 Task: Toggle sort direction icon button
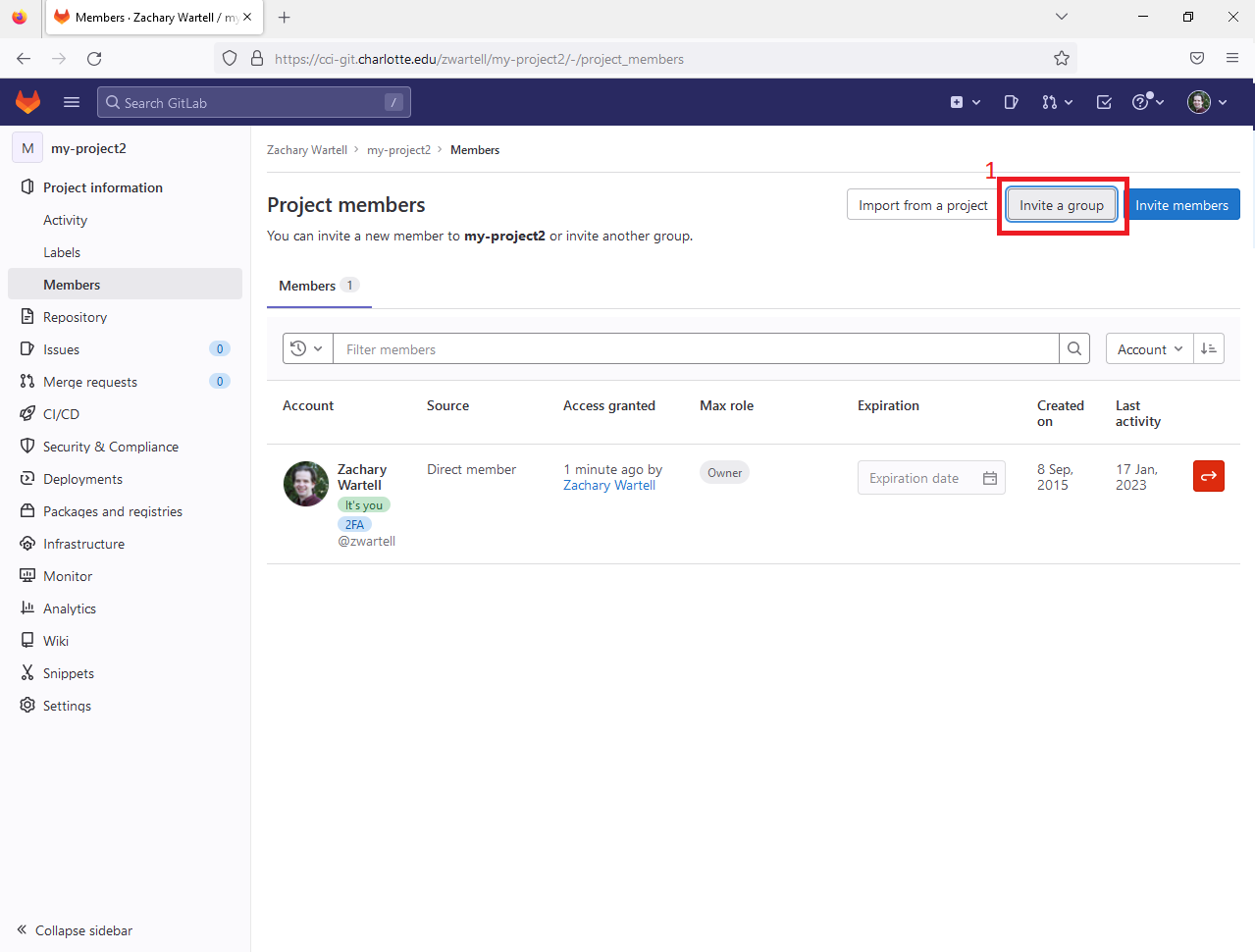click(x=1209, y=348)
